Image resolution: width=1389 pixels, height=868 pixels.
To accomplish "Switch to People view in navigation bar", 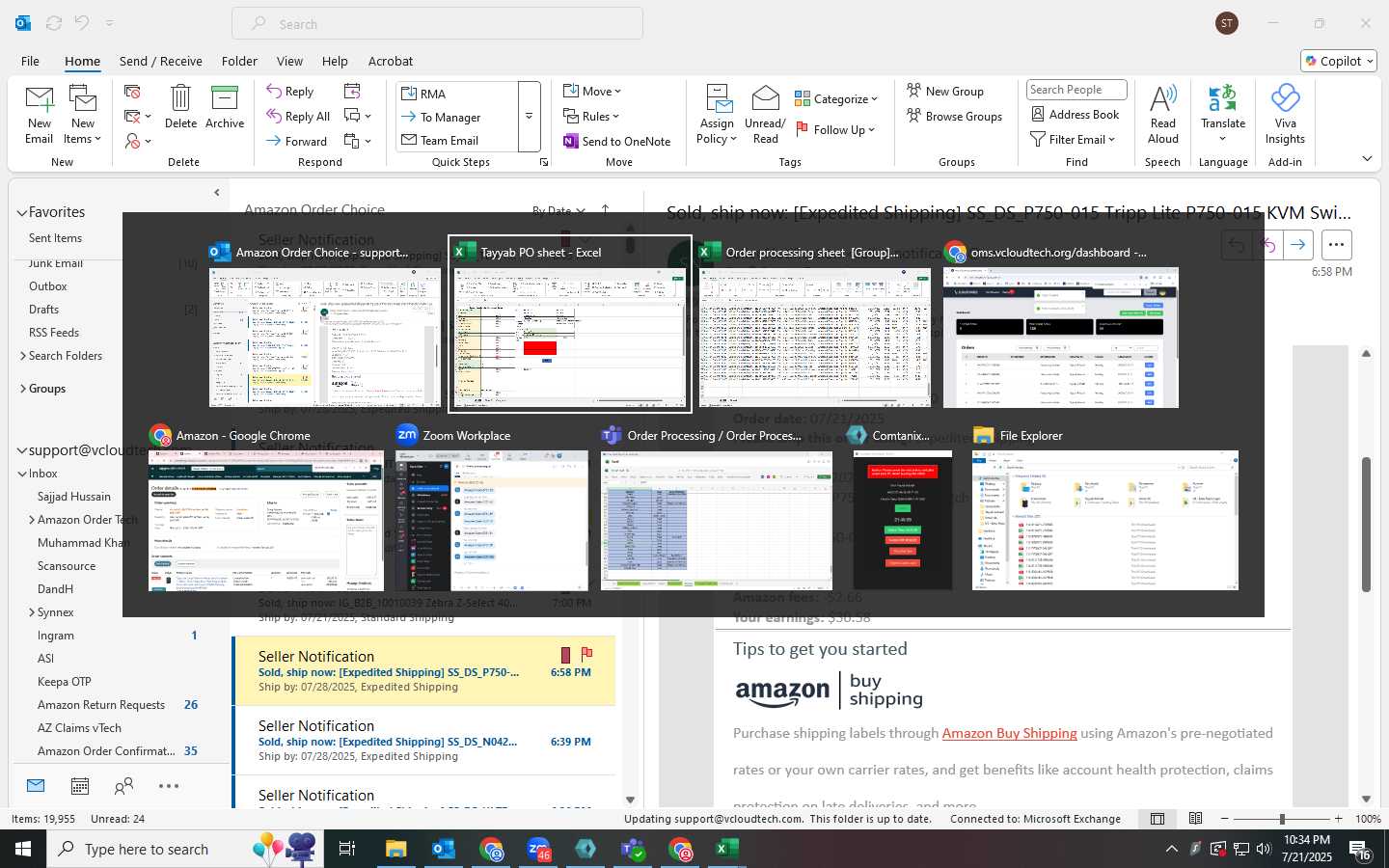I will (x=123, y=786).
